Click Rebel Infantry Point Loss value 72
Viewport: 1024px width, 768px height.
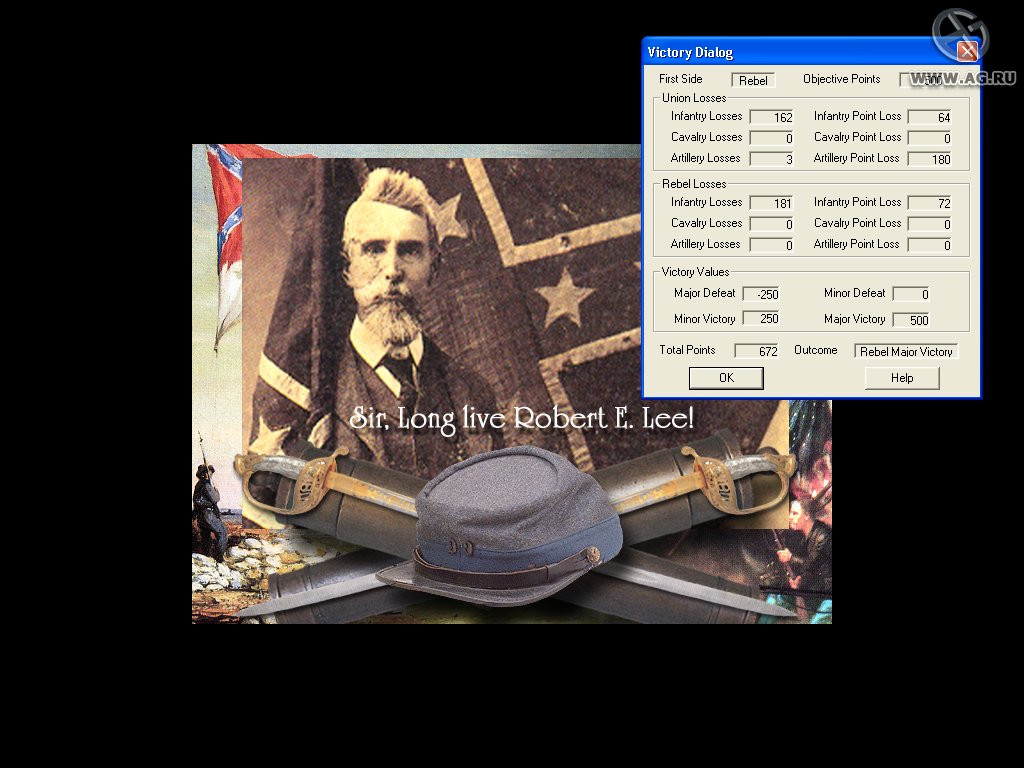click(929, 203)
